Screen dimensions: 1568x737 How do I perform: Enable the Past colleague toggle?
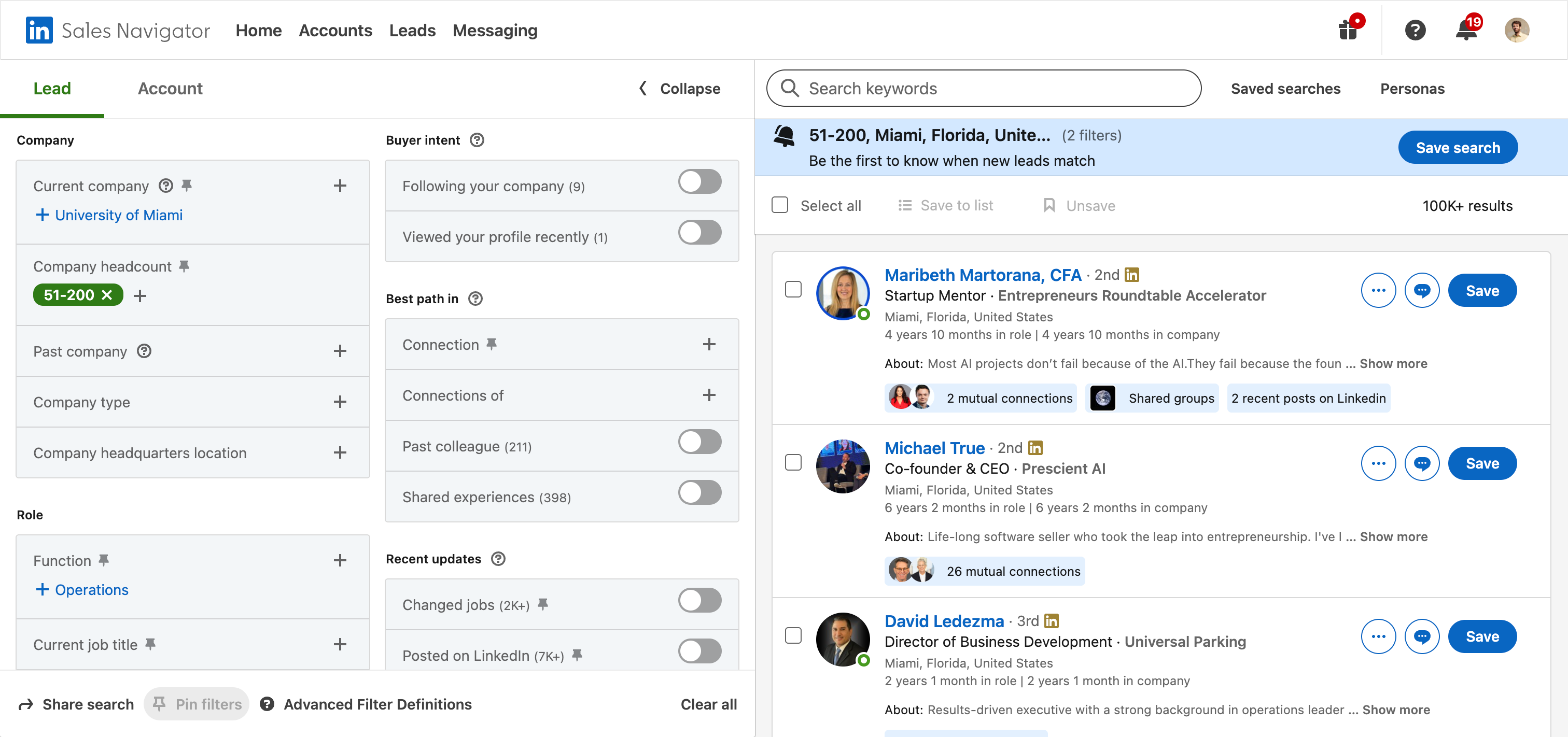click(699, 442)
